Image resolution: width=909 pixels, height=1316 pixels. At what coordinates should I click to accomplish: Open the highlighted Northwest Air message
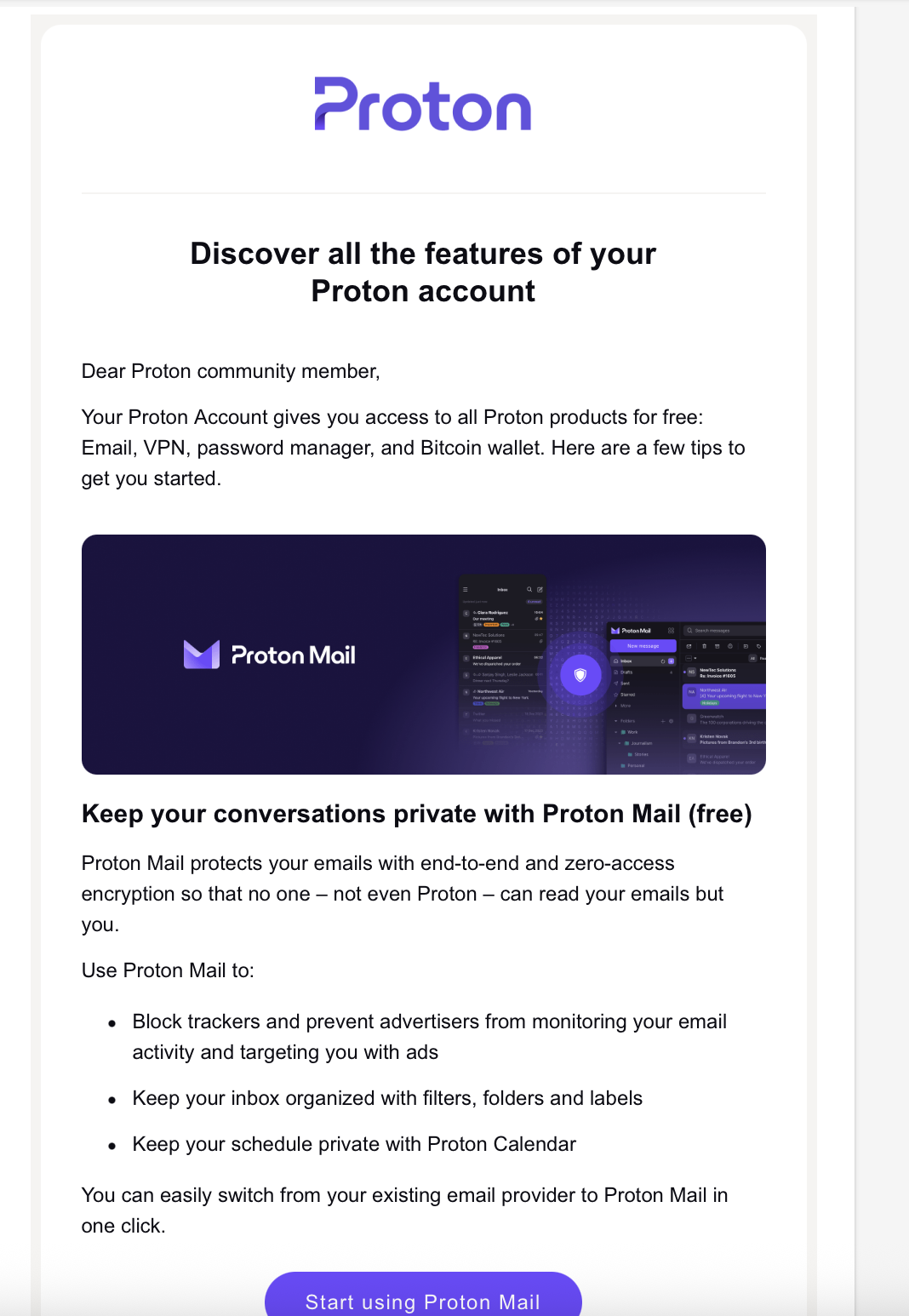coord(724,696)
